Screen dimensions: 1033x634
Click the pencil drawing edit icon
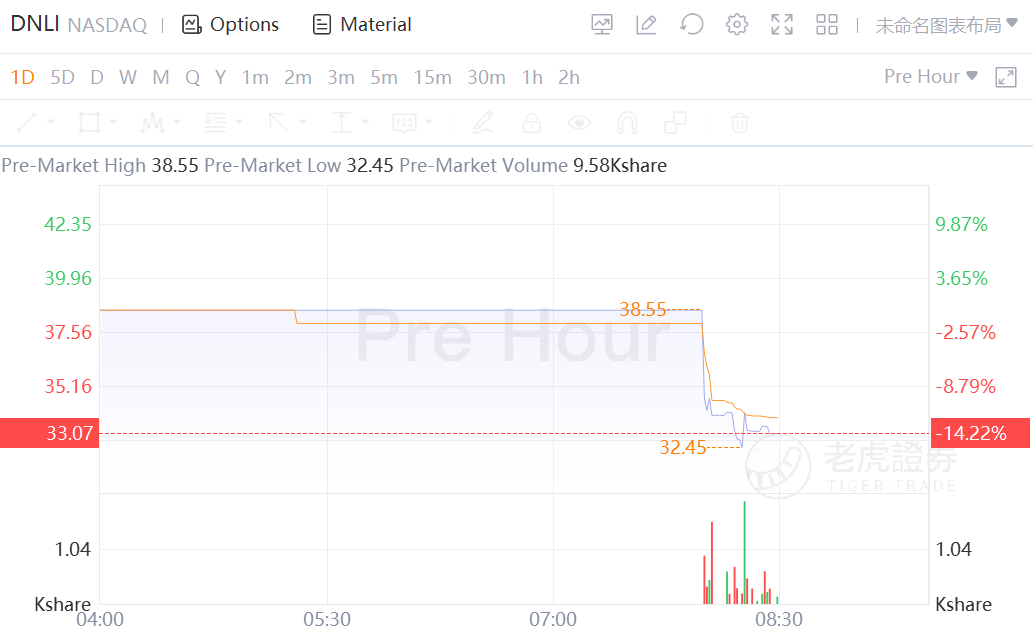click(x=646, y=25)
